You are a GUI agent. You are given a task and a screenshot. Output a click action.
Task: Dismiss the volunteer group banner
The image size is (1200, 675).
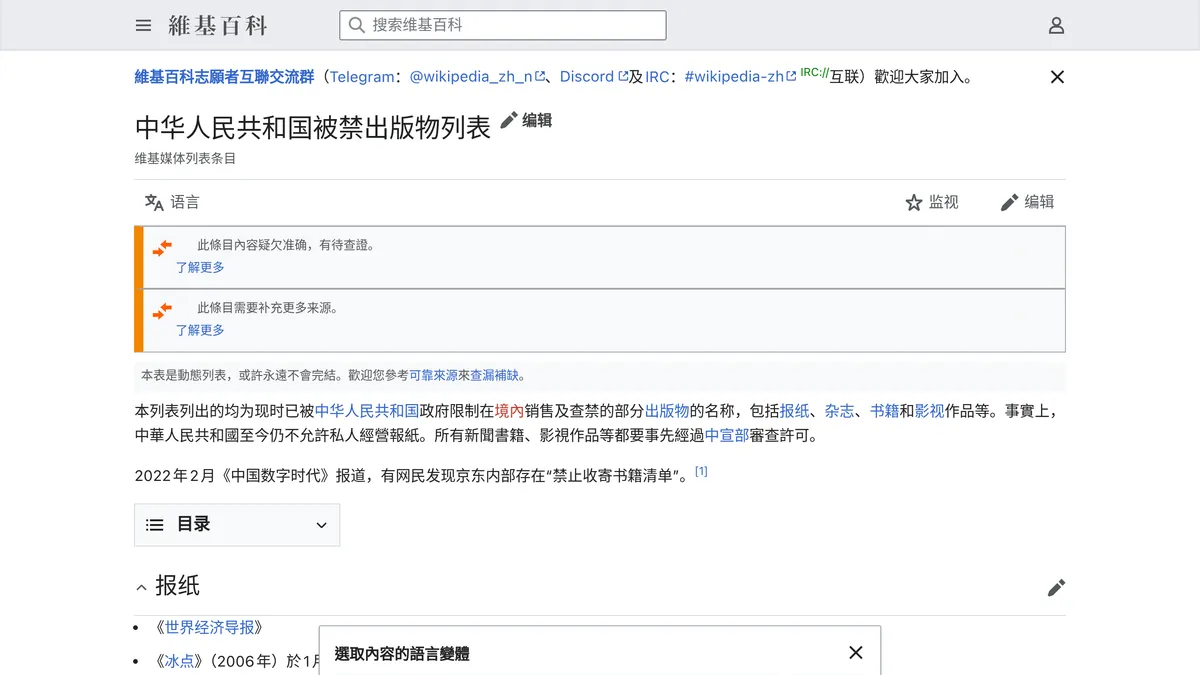pyautogui.click(x=1057, y=77)
